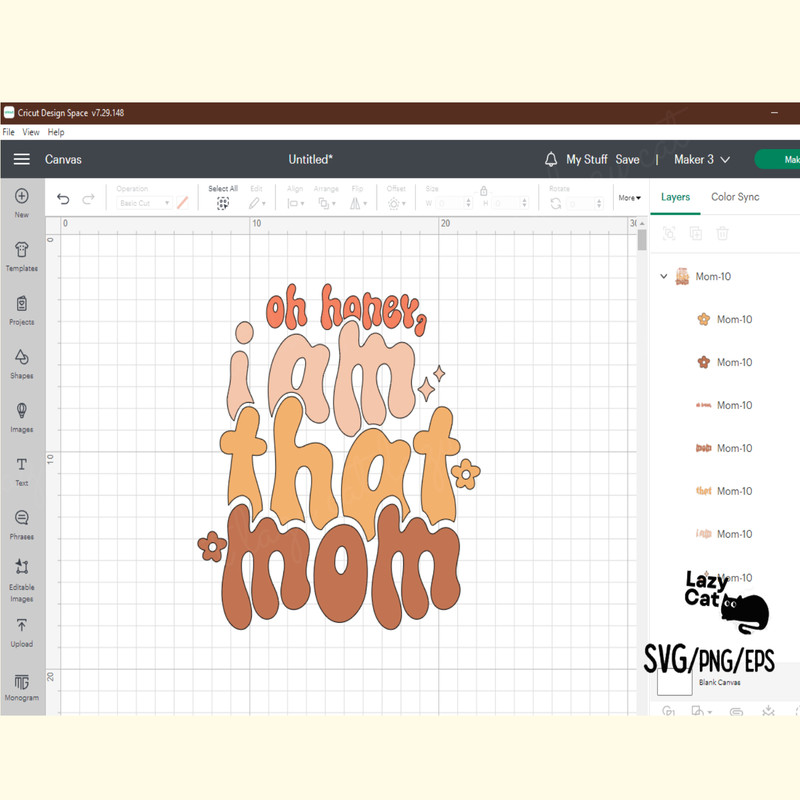Image resolution: width=800 pixels, height=800 pixels.
Task: Collapse the Mom-10 layer group
Action: point(664,277)
